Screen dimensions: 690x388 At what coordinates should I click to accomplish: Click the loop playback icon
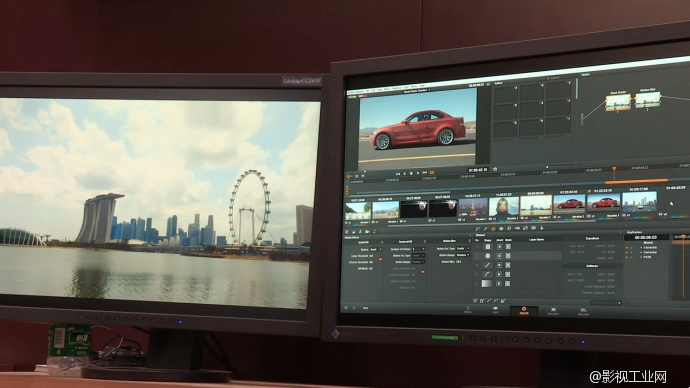click(432, 172)
